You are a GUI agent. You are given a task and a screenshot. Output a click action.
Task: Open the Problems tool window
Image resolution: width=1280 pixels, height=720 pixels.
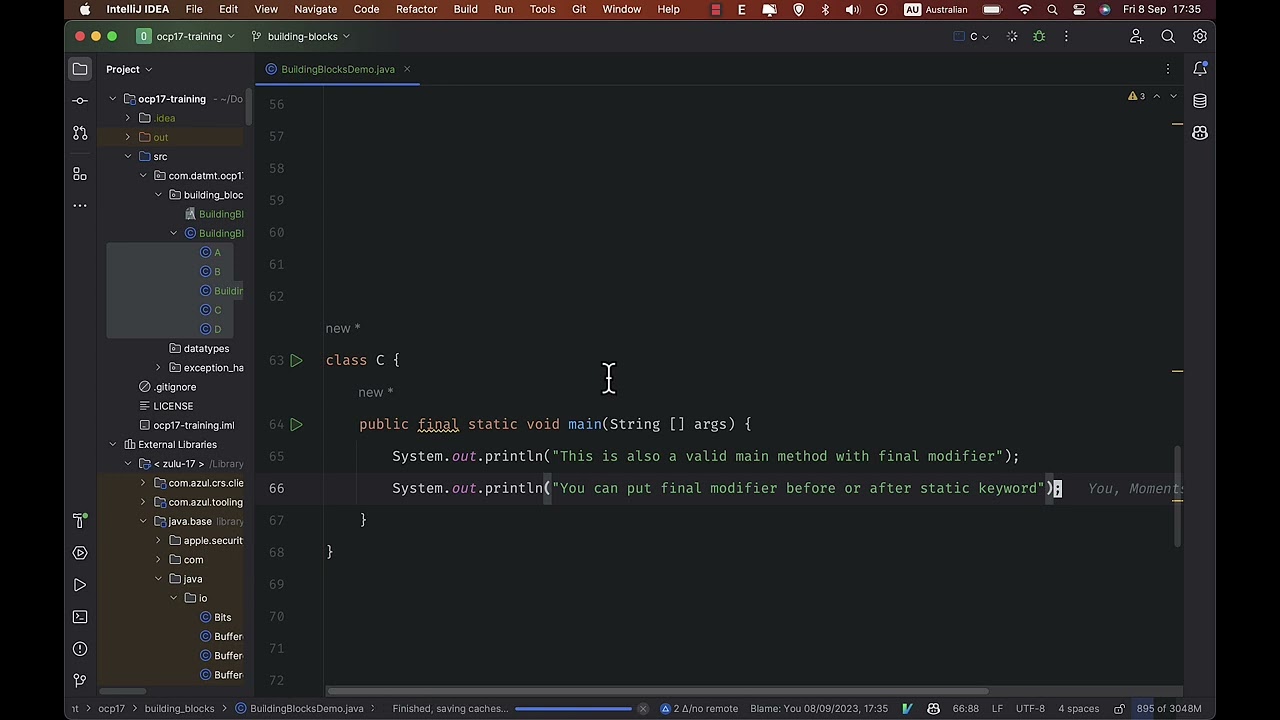coord(80,649)
